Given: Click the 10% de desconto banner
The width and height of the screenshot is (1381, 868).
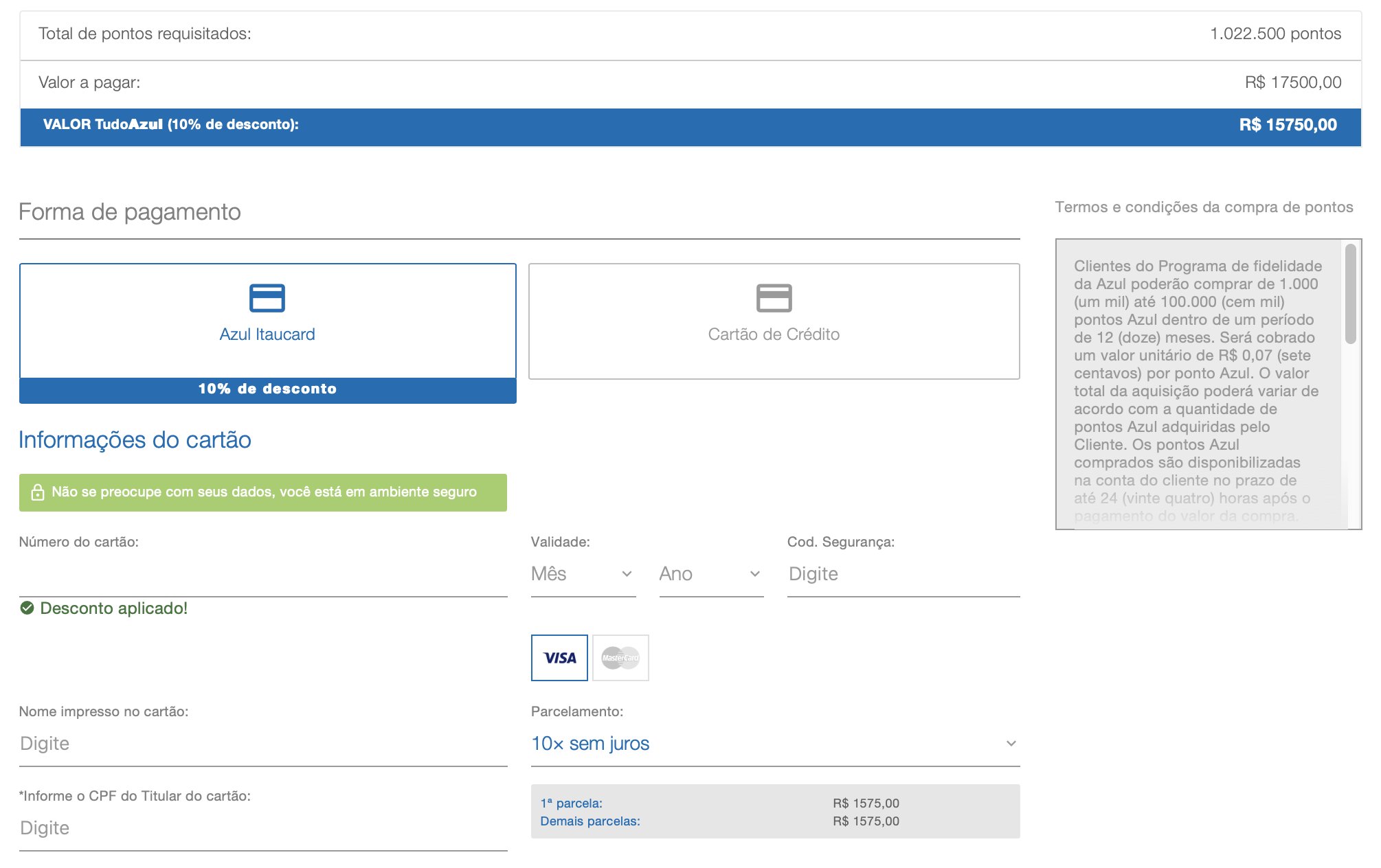Looking at the screenshot, I should pos(268,389).
